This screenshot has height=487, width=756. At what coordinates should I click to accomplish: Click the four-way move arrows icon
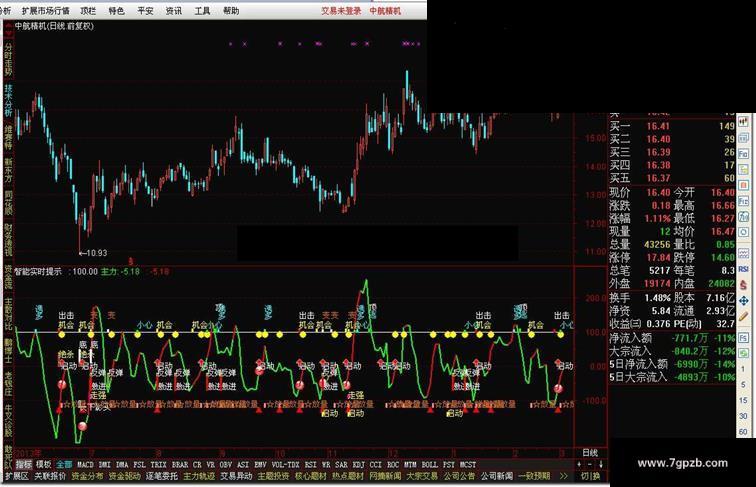click(743, 301)
